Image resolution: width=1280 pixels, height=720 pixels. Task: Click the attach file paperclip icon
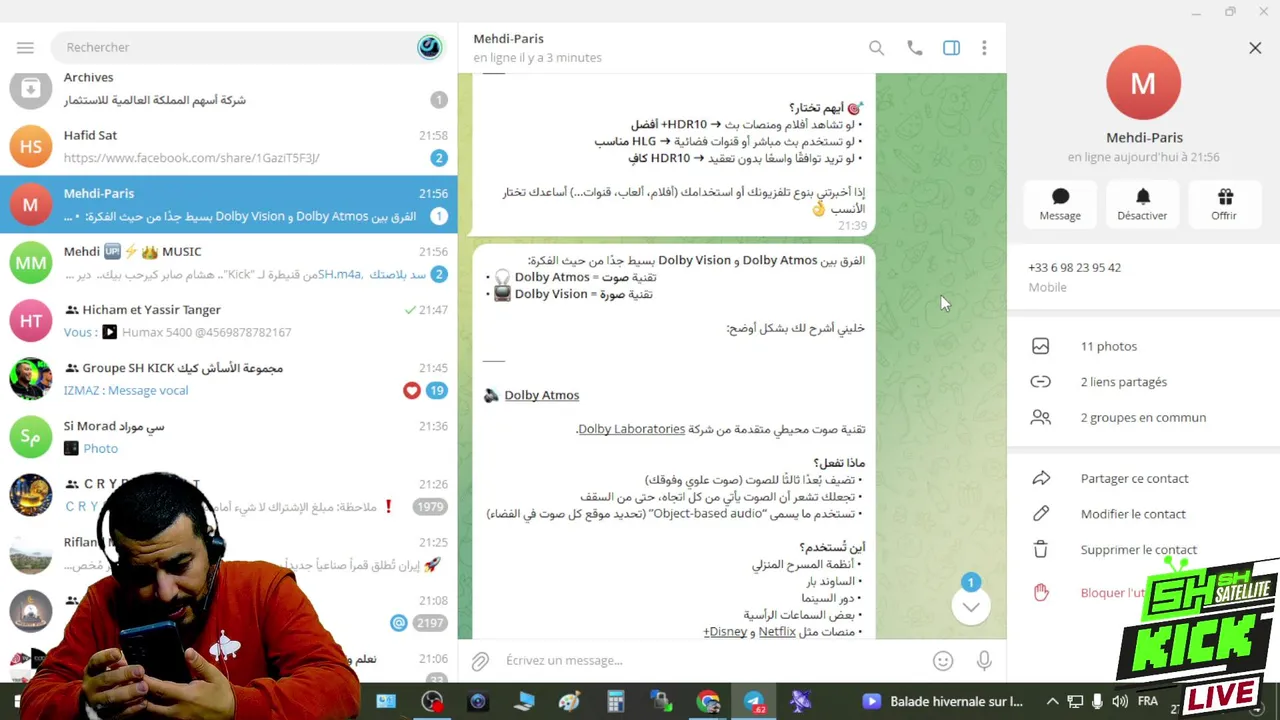coord(480,661)
